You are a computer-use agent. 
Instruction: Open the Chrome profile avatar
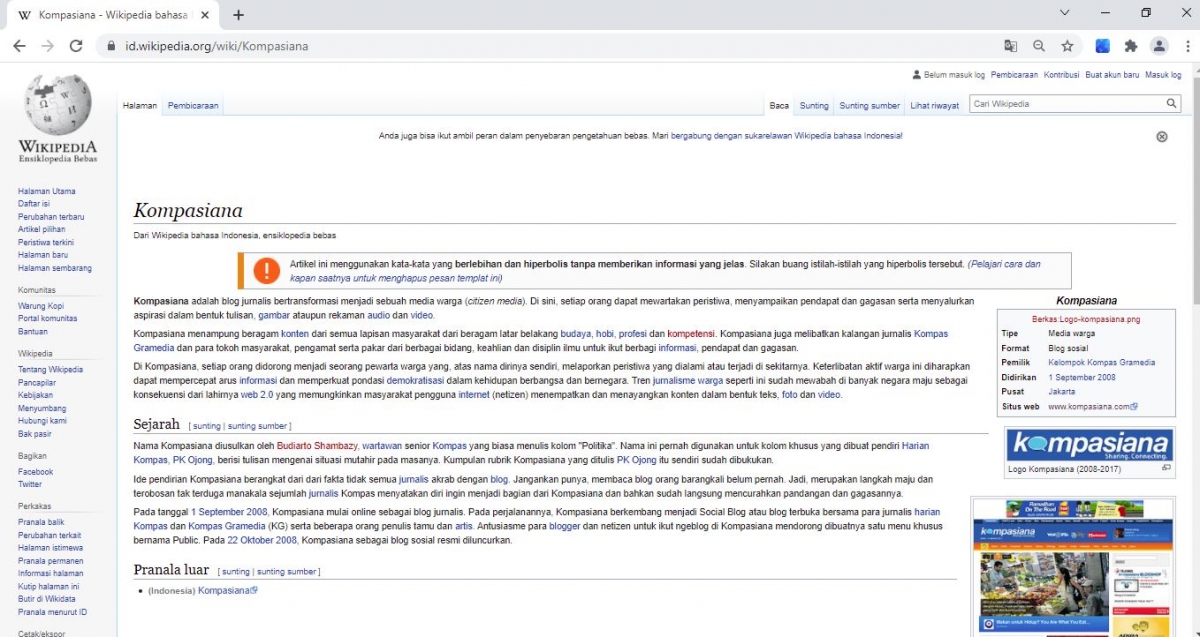pos(1159,46)
